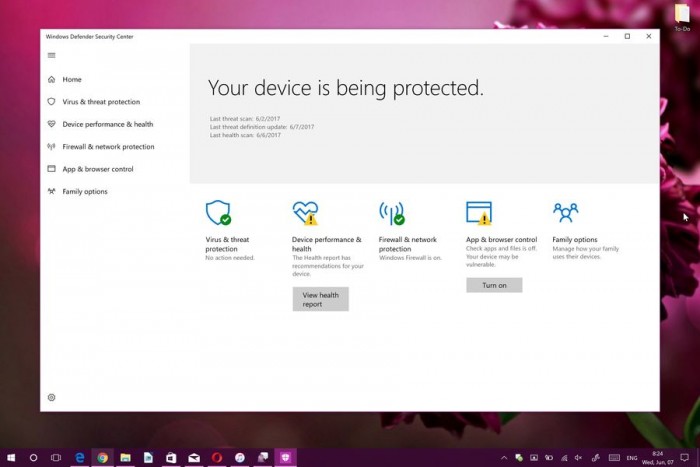Click 'Windows Firewall is on.' status text
700x467 pixels.
click(410, 258)
